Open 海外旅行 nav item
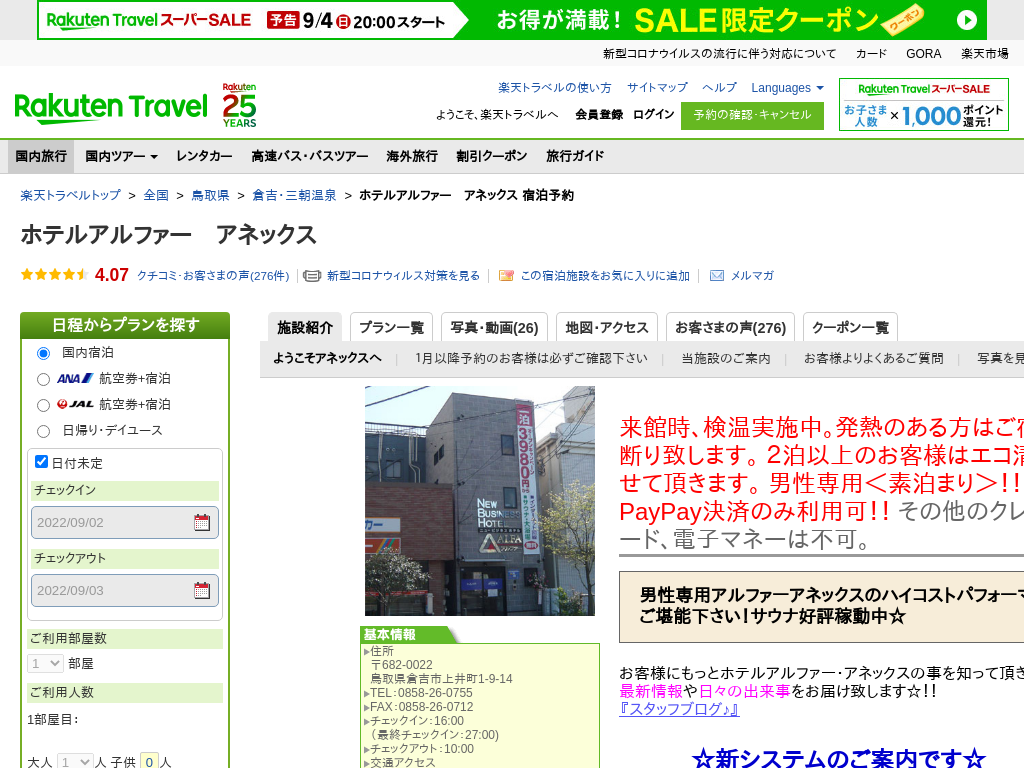This screenshot has height=768, width=1024. 412,156
